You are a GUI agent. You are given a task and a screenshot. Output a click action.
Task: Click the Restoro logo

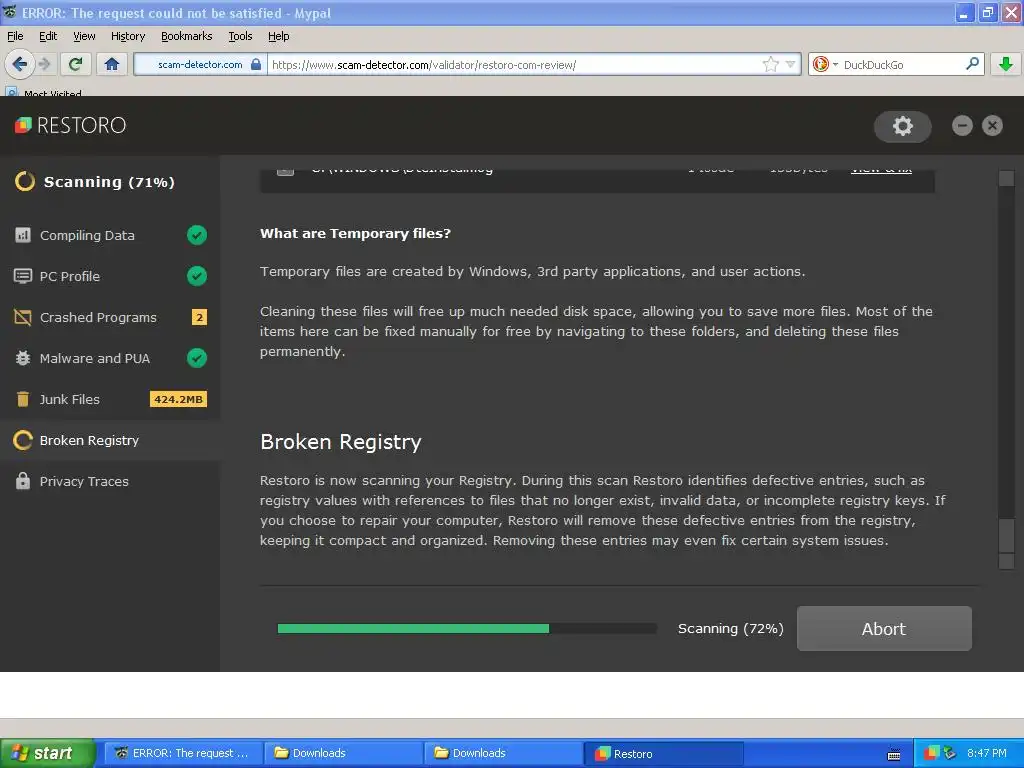click(71, 125)
